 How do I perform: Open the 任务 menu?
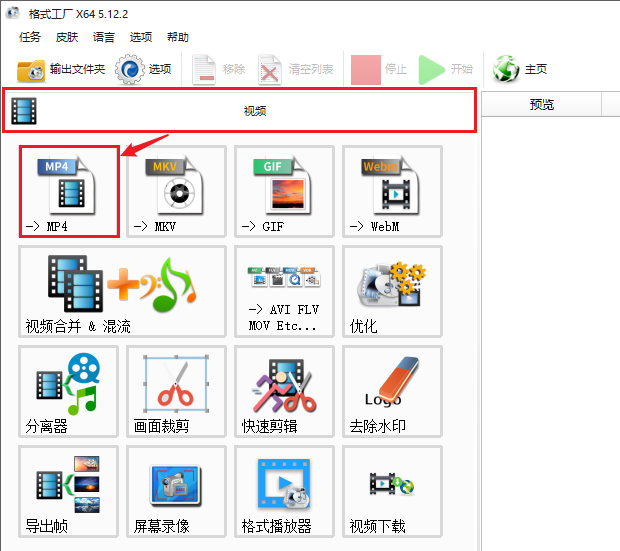click(x=30, y=37)
